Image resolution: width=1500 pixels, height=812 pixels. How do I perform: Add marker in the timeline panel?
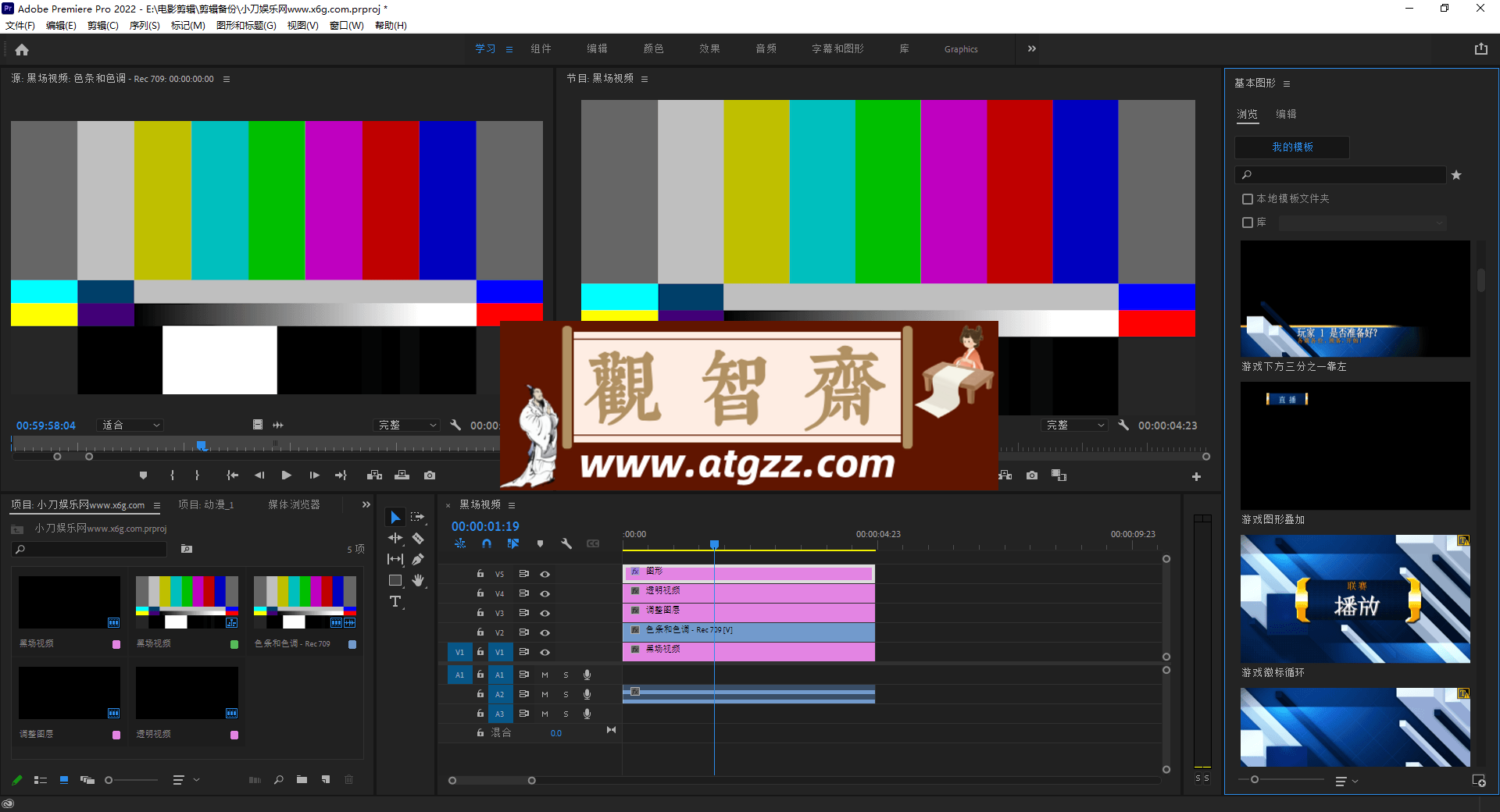point(540,543)
